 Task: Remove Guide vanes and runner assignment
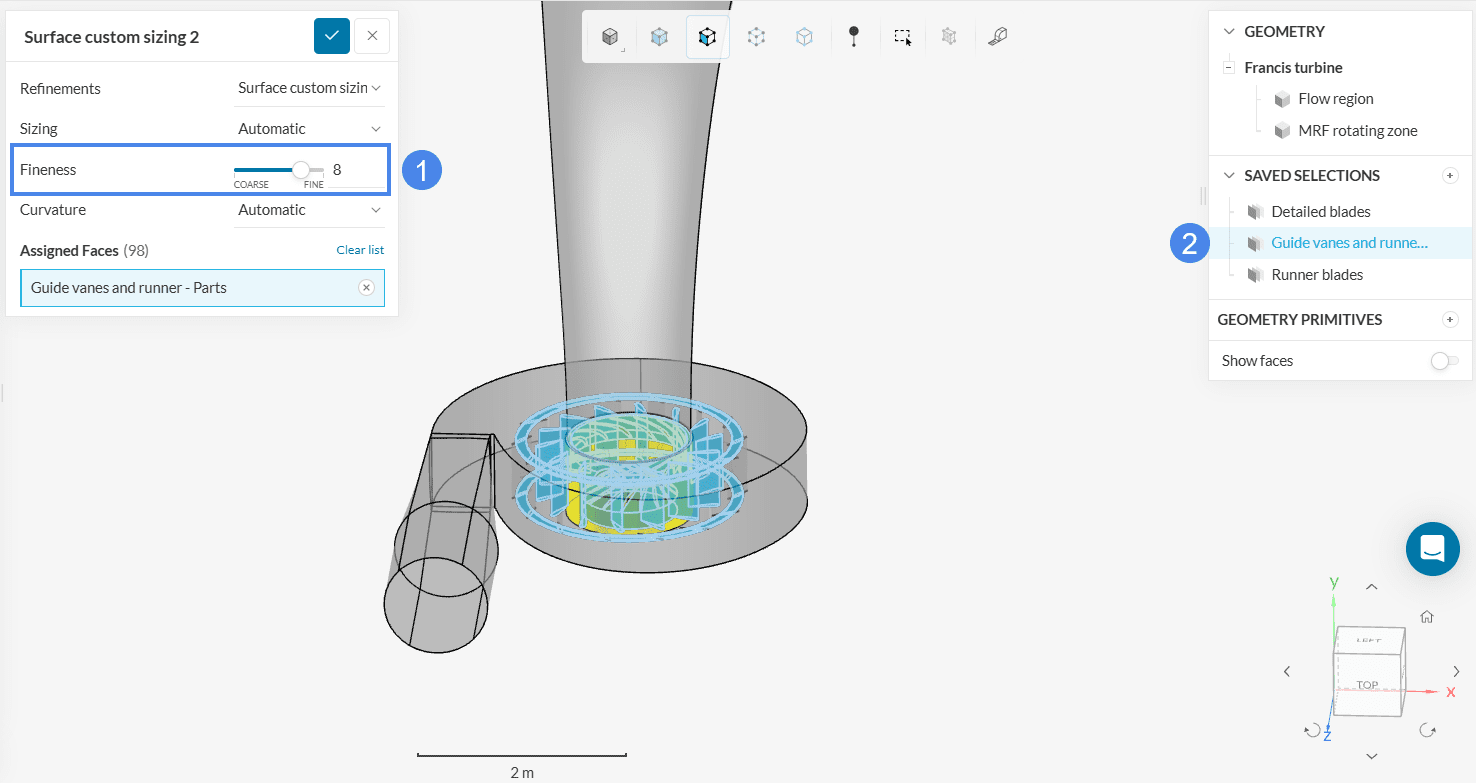(x=366, y=288)
